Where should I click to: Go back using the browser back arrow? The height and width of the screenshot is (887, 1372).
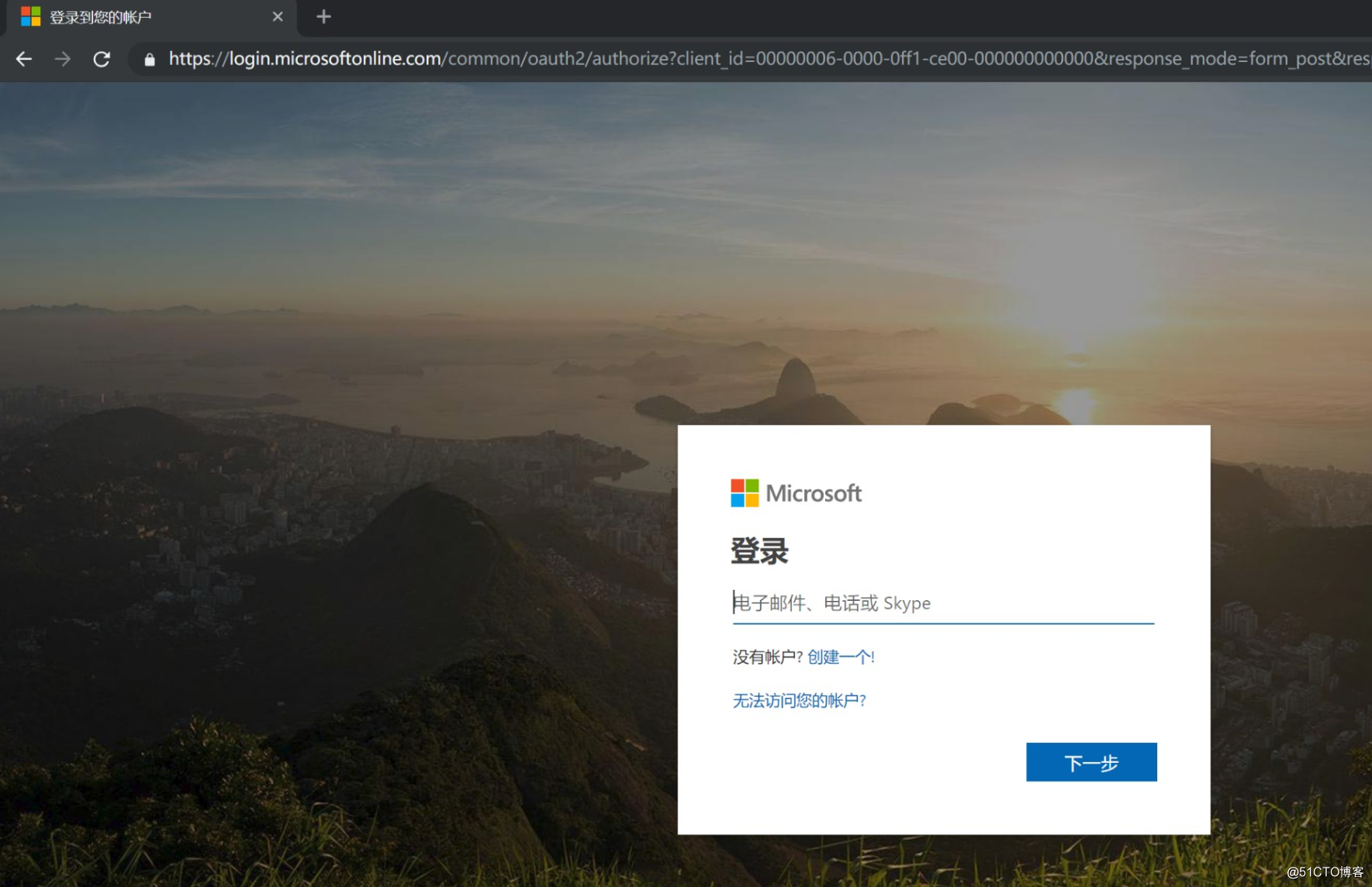click(x=24, y=59)
